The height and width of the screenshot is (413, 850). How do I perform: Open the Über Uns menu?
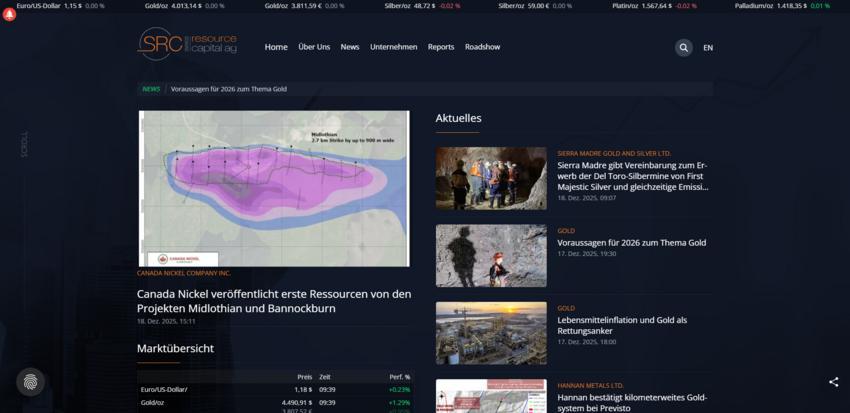314,47
